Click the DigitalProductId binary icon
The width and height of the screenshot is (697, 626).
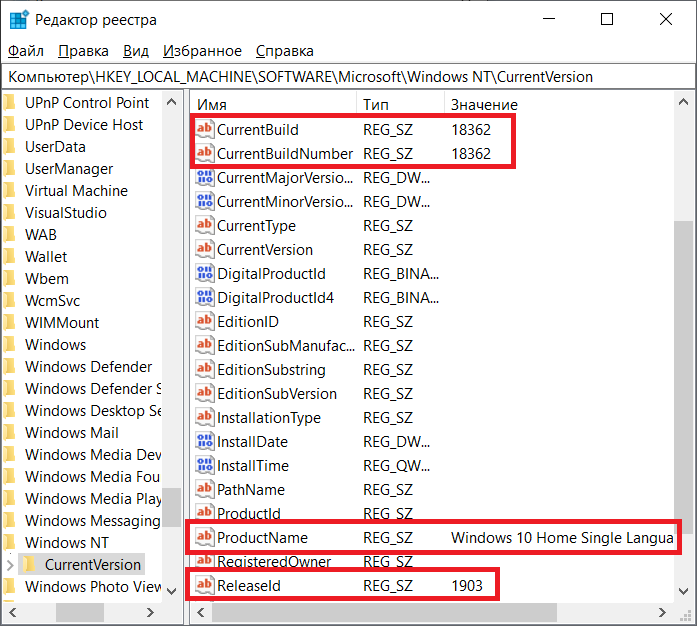204,273
